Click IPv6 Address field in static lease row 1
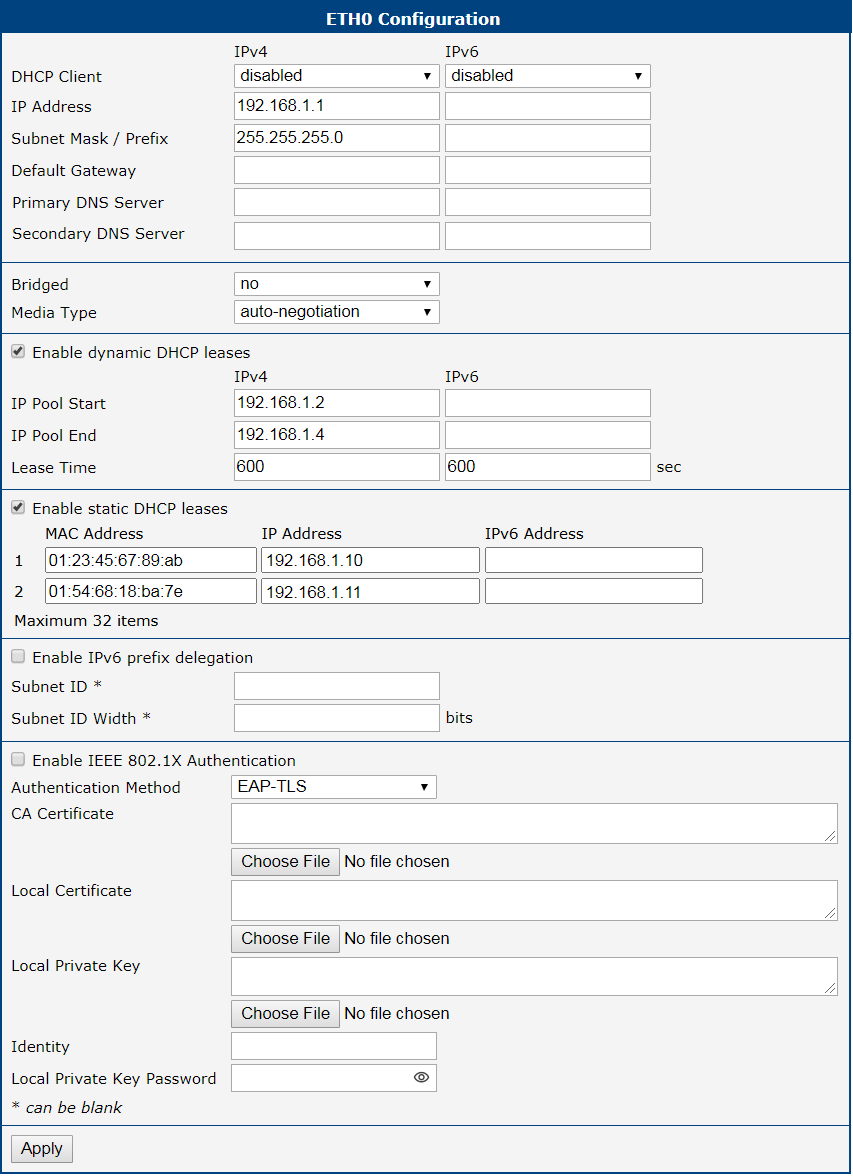The width and height of the screenshot is (853, 1176). click(x=594, y=560)
